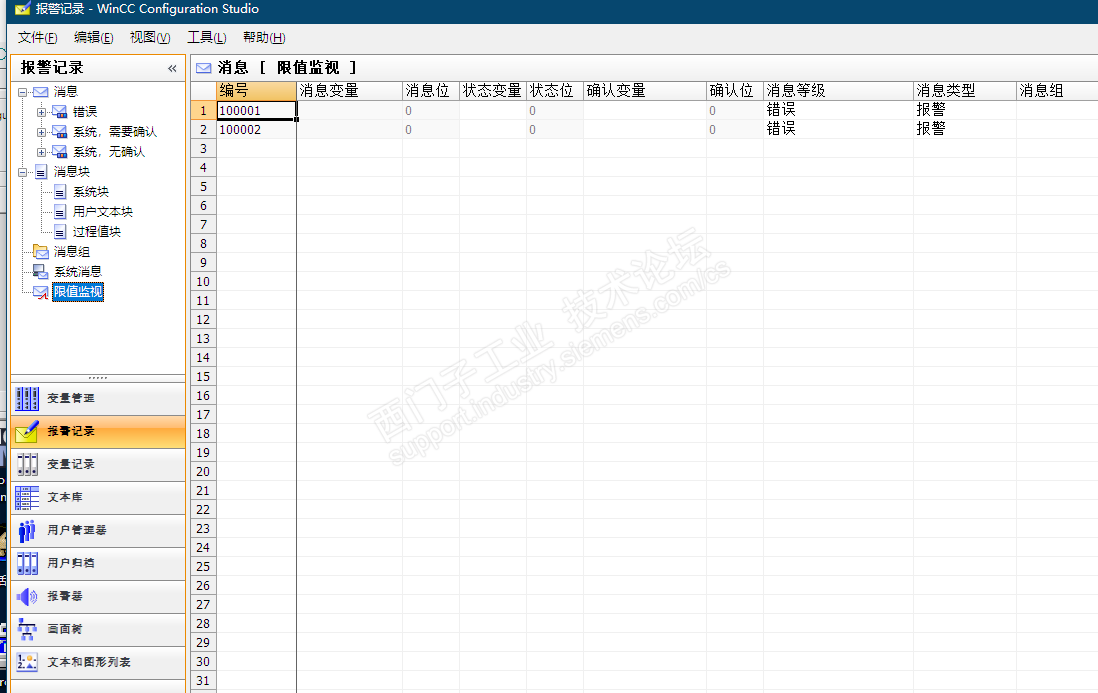The width and height of the screenshot is (1098, 693).
Task: Open the 文本库 editor
Action: (98, 498)
